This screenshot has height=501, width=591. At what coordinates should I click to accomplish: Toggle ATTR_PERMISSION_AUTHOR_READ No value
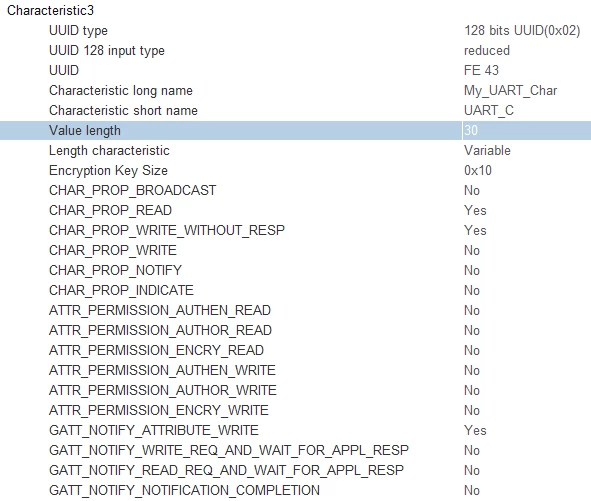coord(472,330)
